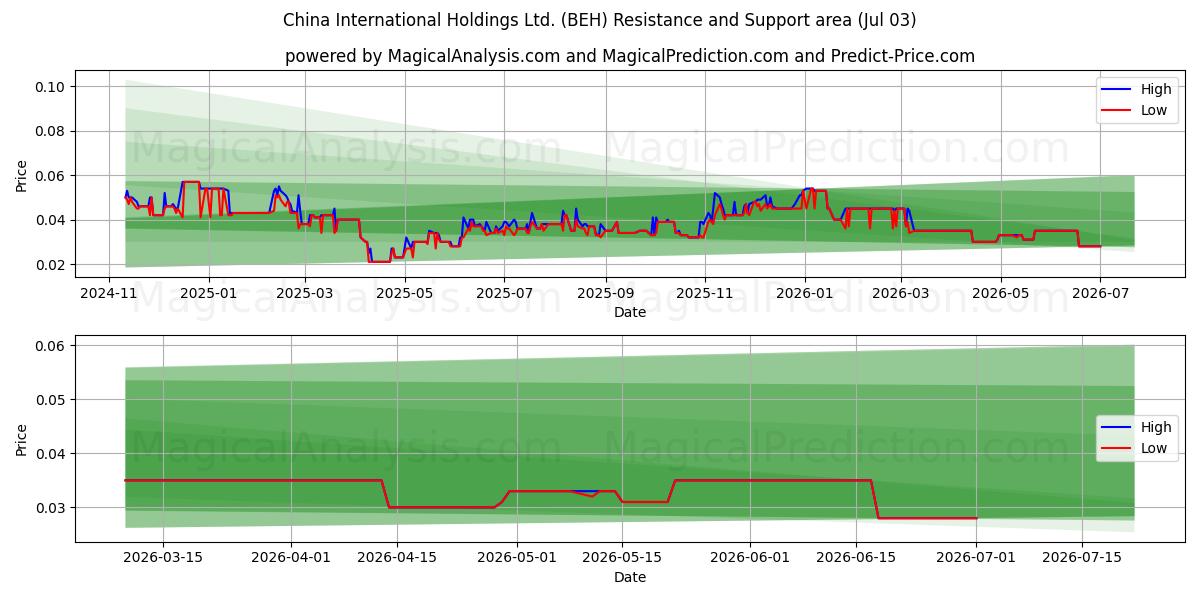The height and width of the screenshot is (600, 1200).
Task: Click the upper chart 0.06 price tick
Action: [x=51, y=176]
